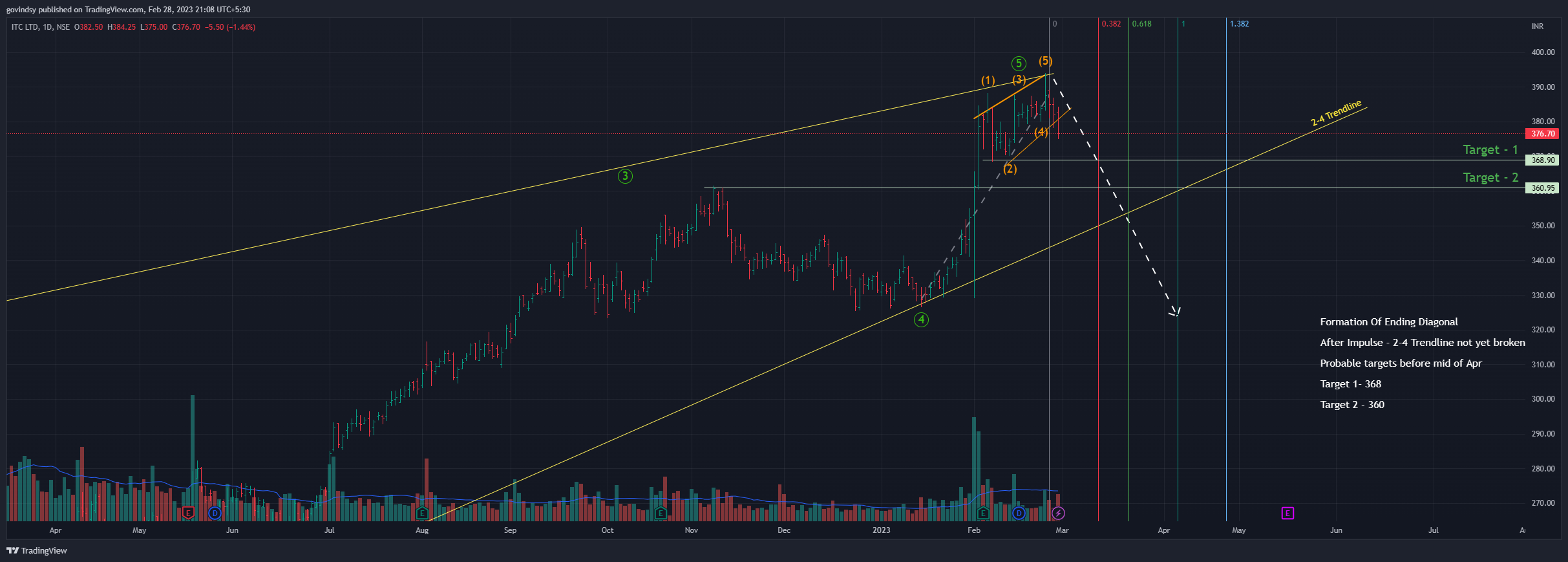Click the INR currency label
This screenshot has height=562, width=1568.
pyautogui.click(x=1537, y=27)
